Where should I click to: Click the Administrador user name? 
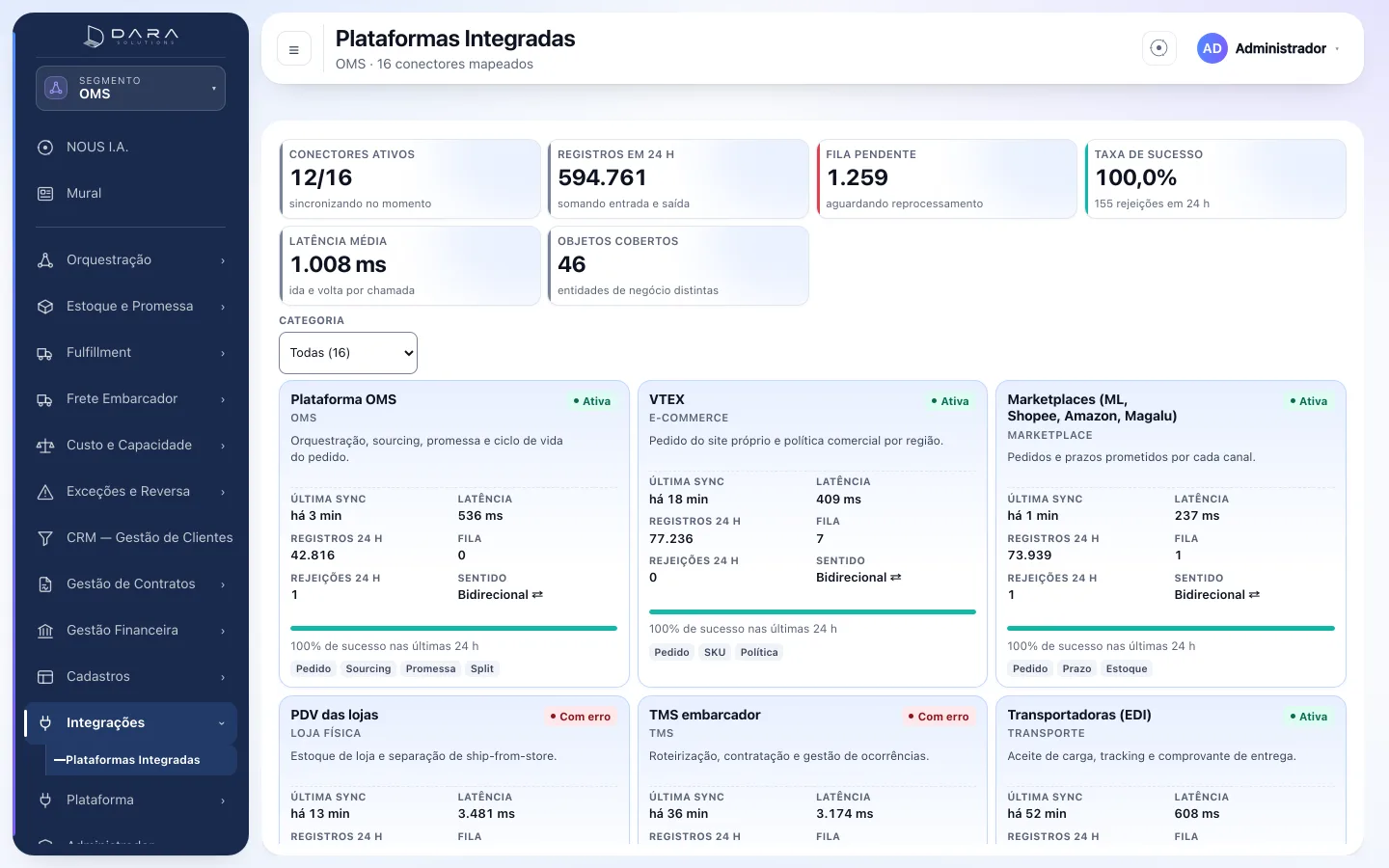click(1281, 48)
